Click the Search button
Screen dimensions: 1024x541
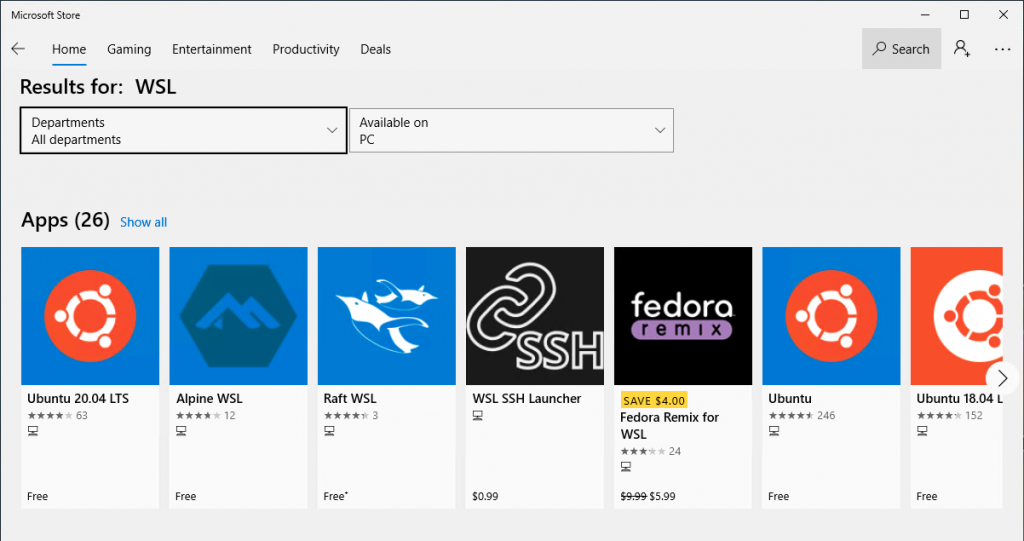coord(901,49)
